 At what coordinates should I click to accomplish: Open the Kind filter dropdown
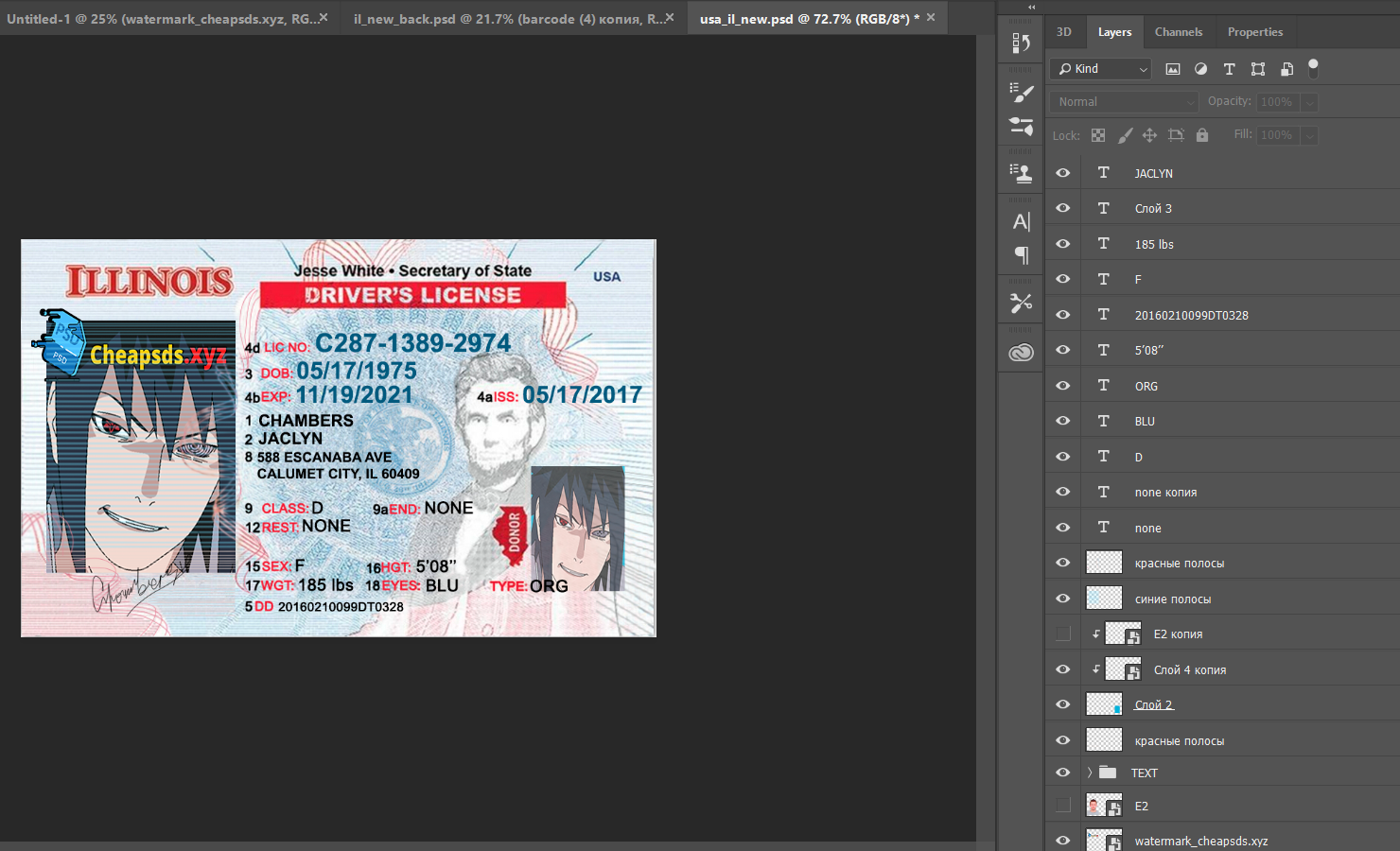1100,69
